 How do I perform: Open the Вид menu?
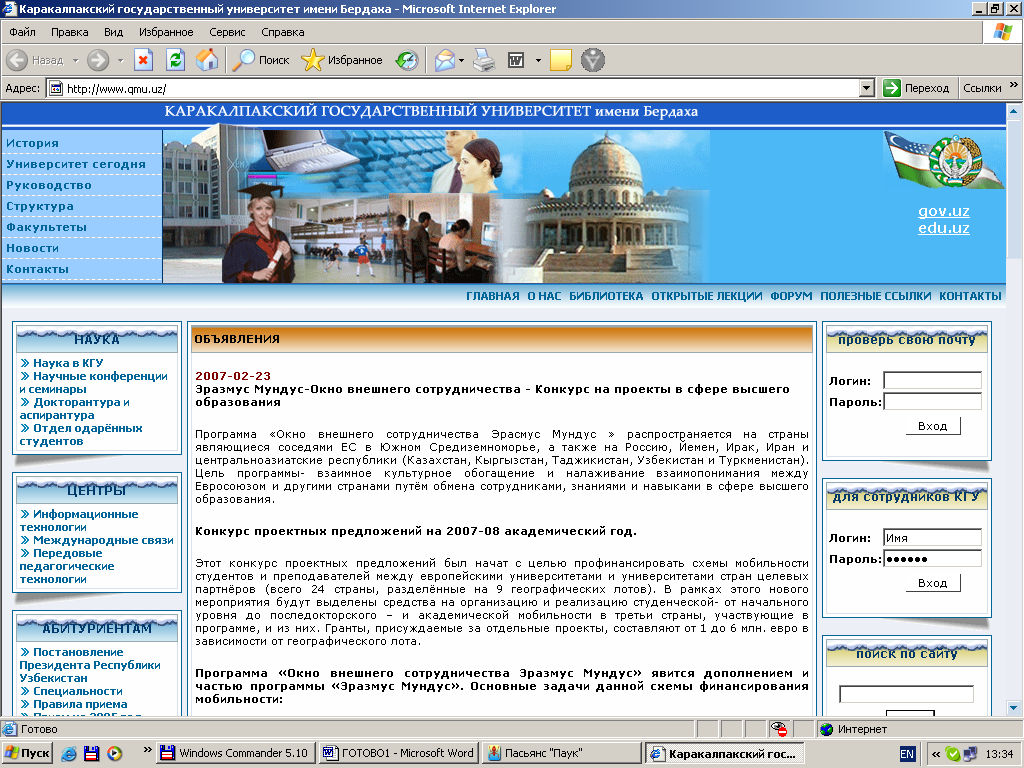(113, 32)
